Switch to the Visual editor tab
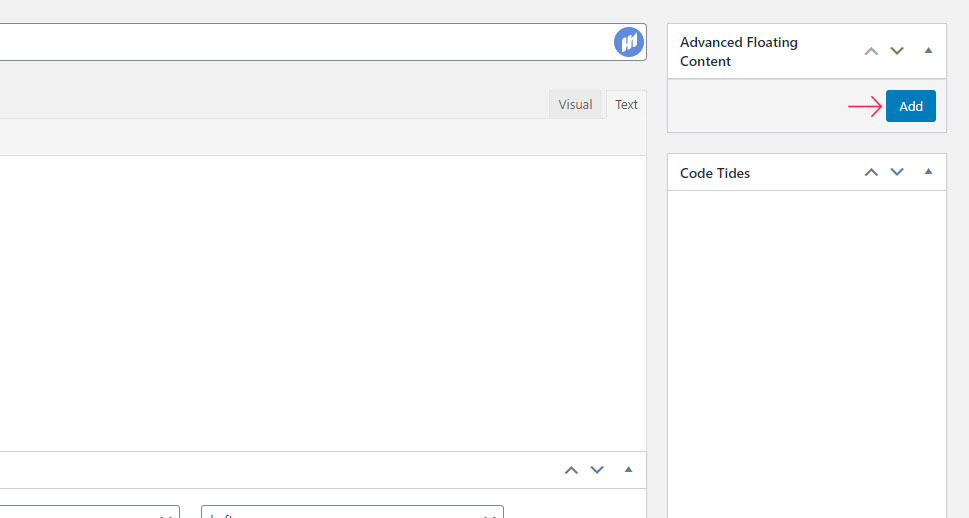Image resolution: width=969 pixels, height=518 pixels. click(575, 104)
